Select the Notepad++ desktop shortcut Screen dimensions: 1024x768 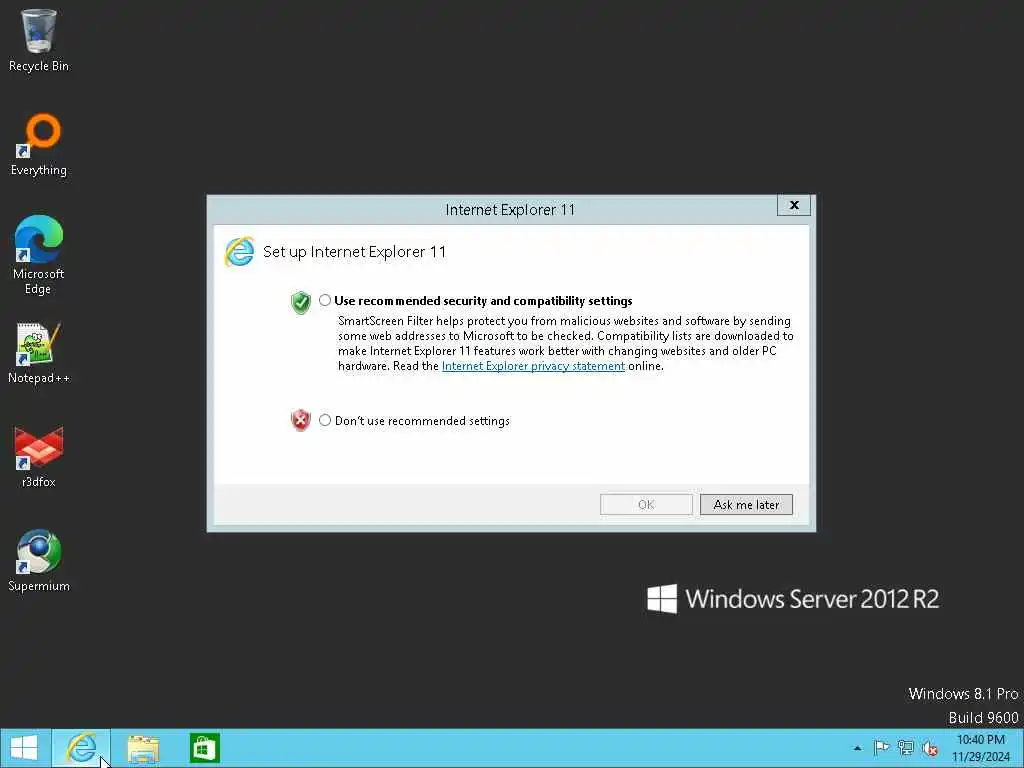[x=39, y=353]
